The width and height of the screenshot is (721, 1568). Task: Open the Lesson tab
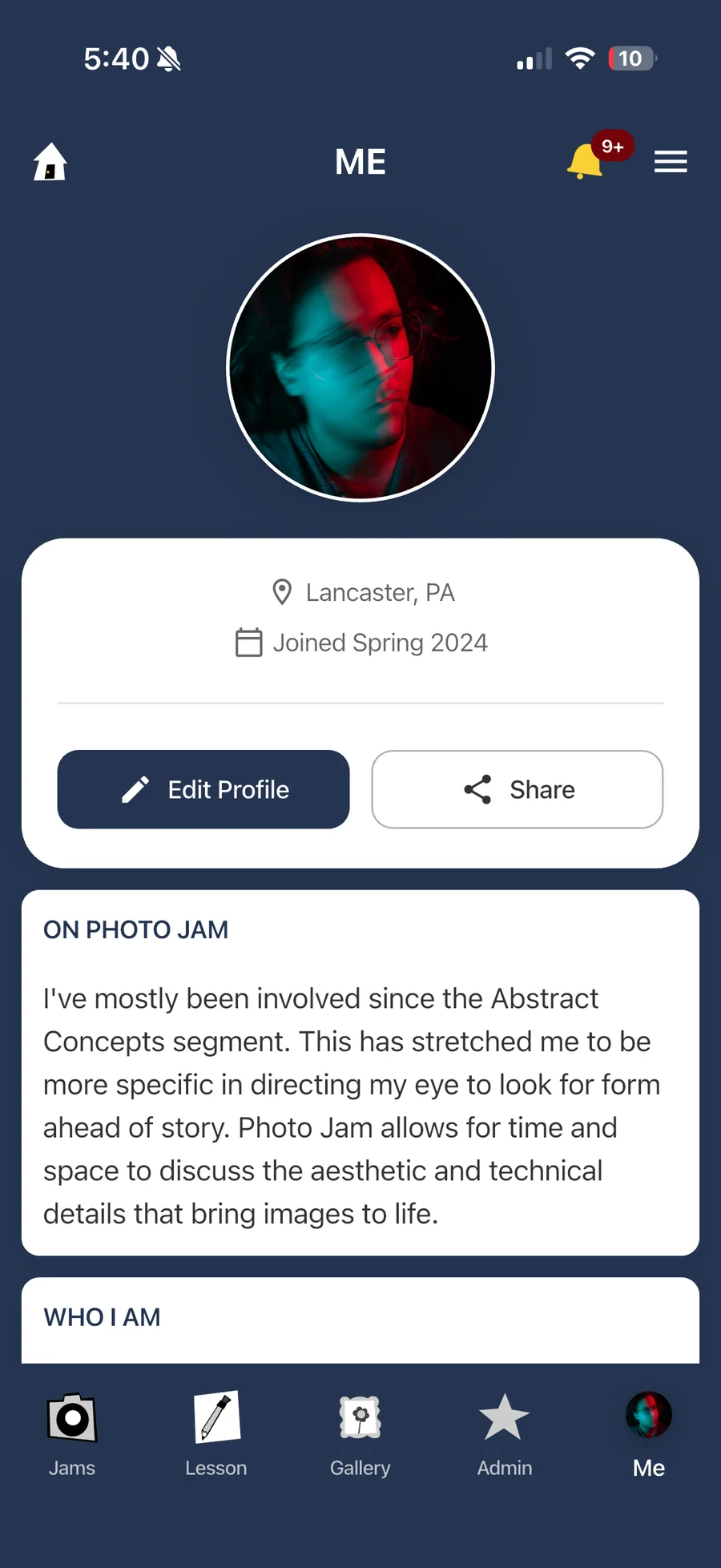[x=216, y=1433]
